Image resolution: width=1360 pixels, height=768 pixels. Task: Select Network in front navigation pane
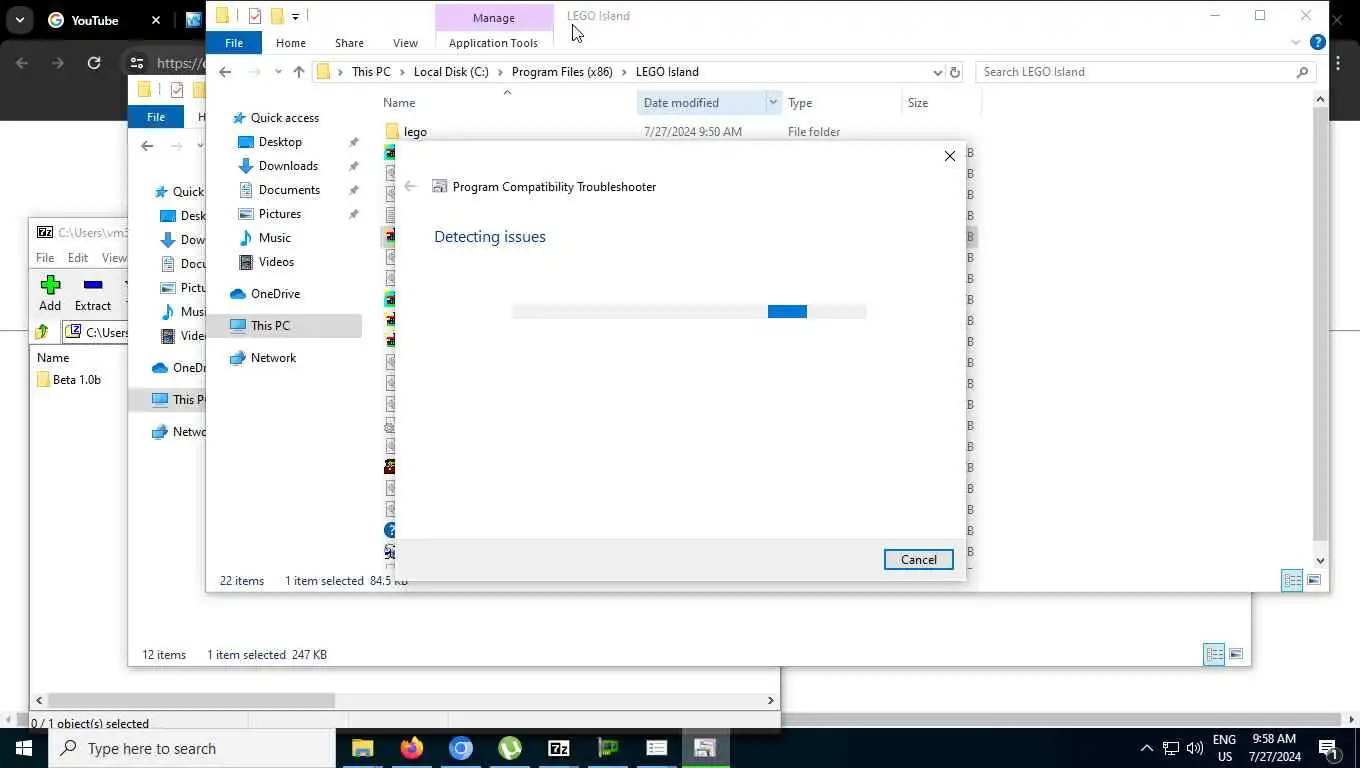click(273, 358)
